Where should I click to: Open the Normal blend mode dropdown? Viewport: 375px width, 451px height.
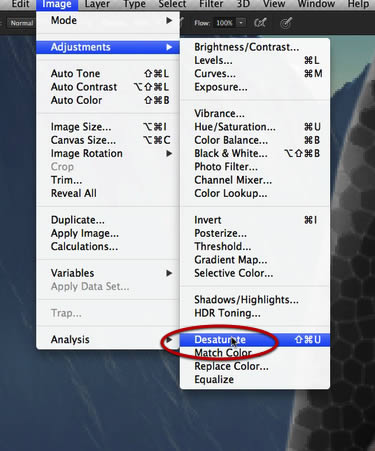pos(21,23)
